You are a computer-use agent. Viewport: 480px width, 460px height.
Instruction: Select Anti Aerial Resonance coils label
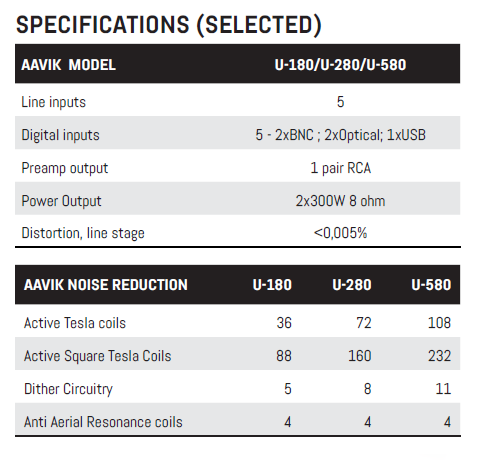point(103,422)
